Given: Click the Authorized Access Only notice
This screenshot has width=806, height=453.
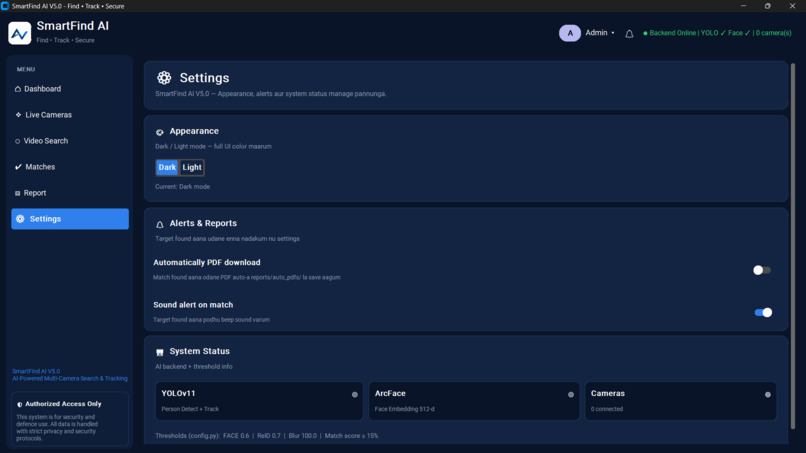Looking at the screenshot, I should point(70,419).
